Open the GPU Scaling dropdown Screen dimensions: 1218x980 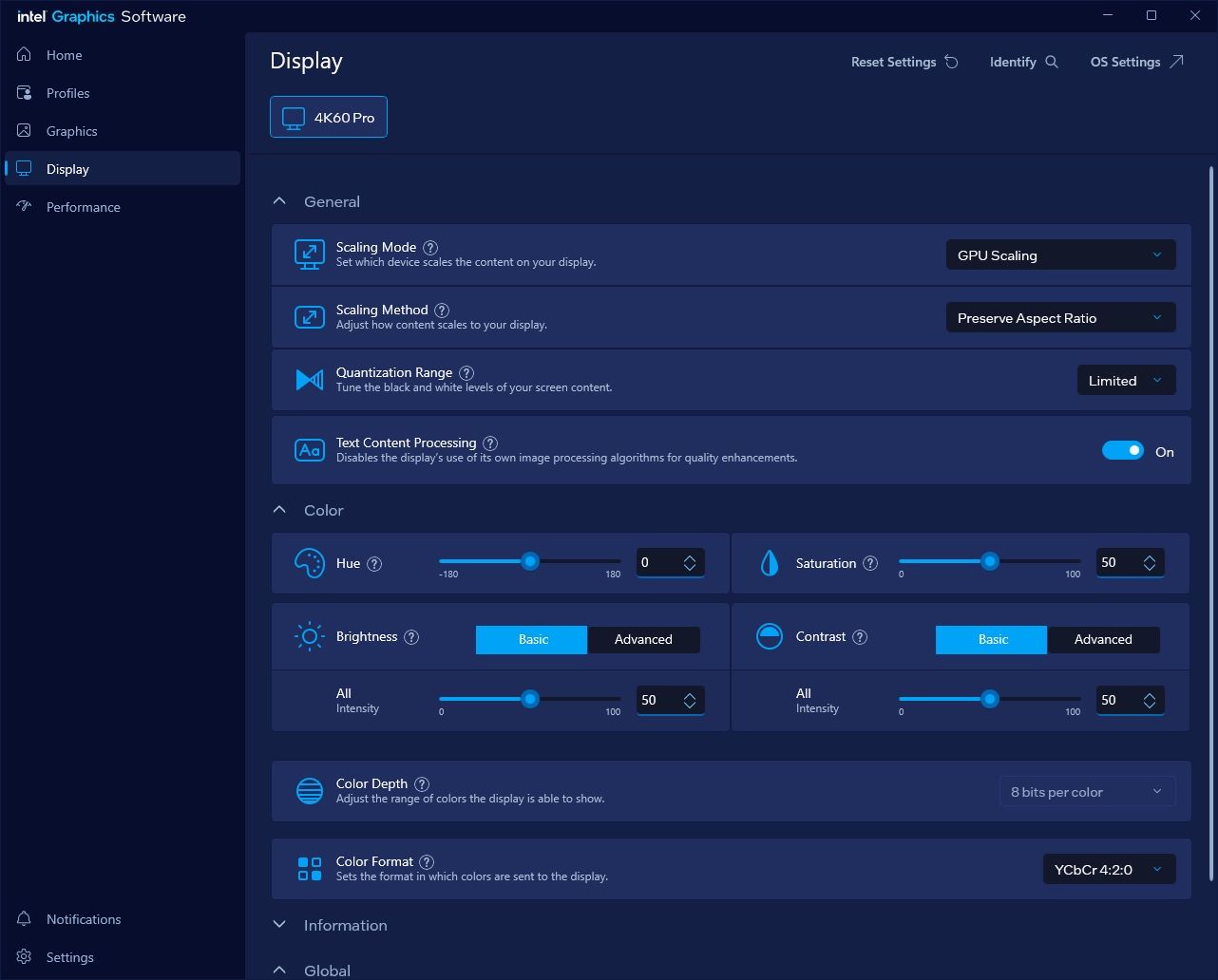point(1061,254)
